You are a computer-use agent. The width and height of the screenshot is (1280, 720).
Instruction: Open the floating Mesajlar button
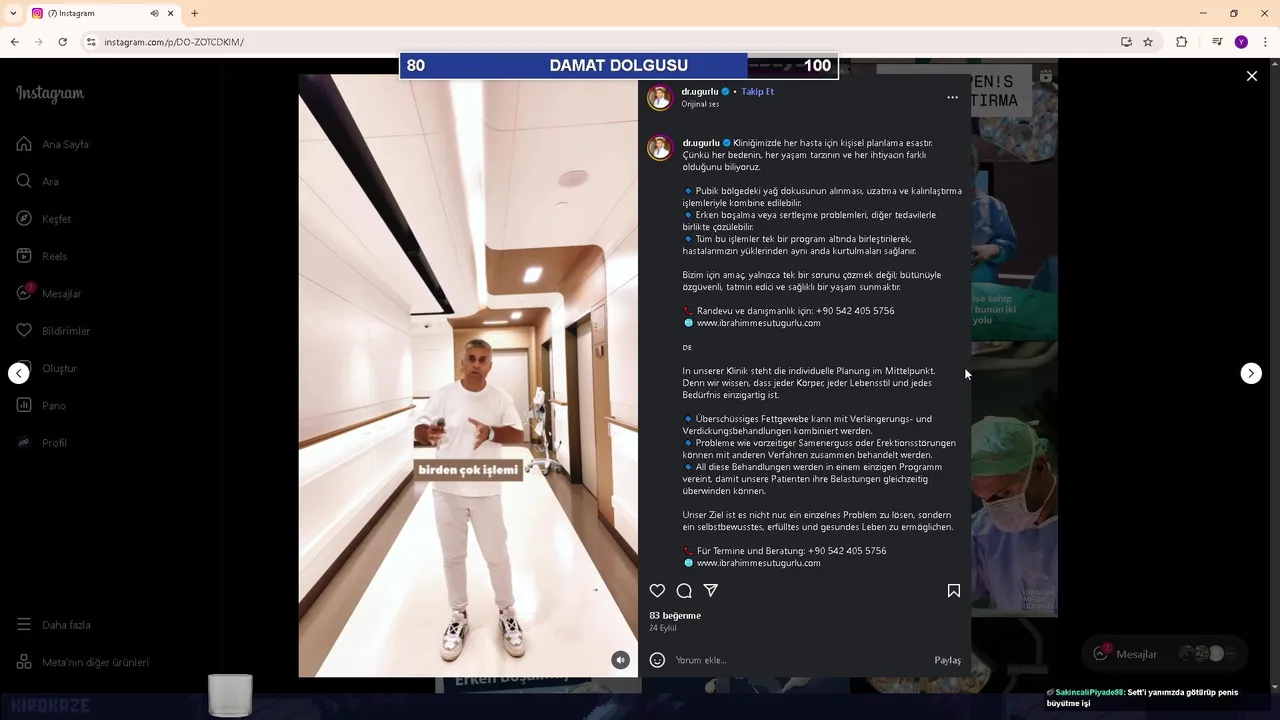pyautogui.click(x=1165, y=654)
